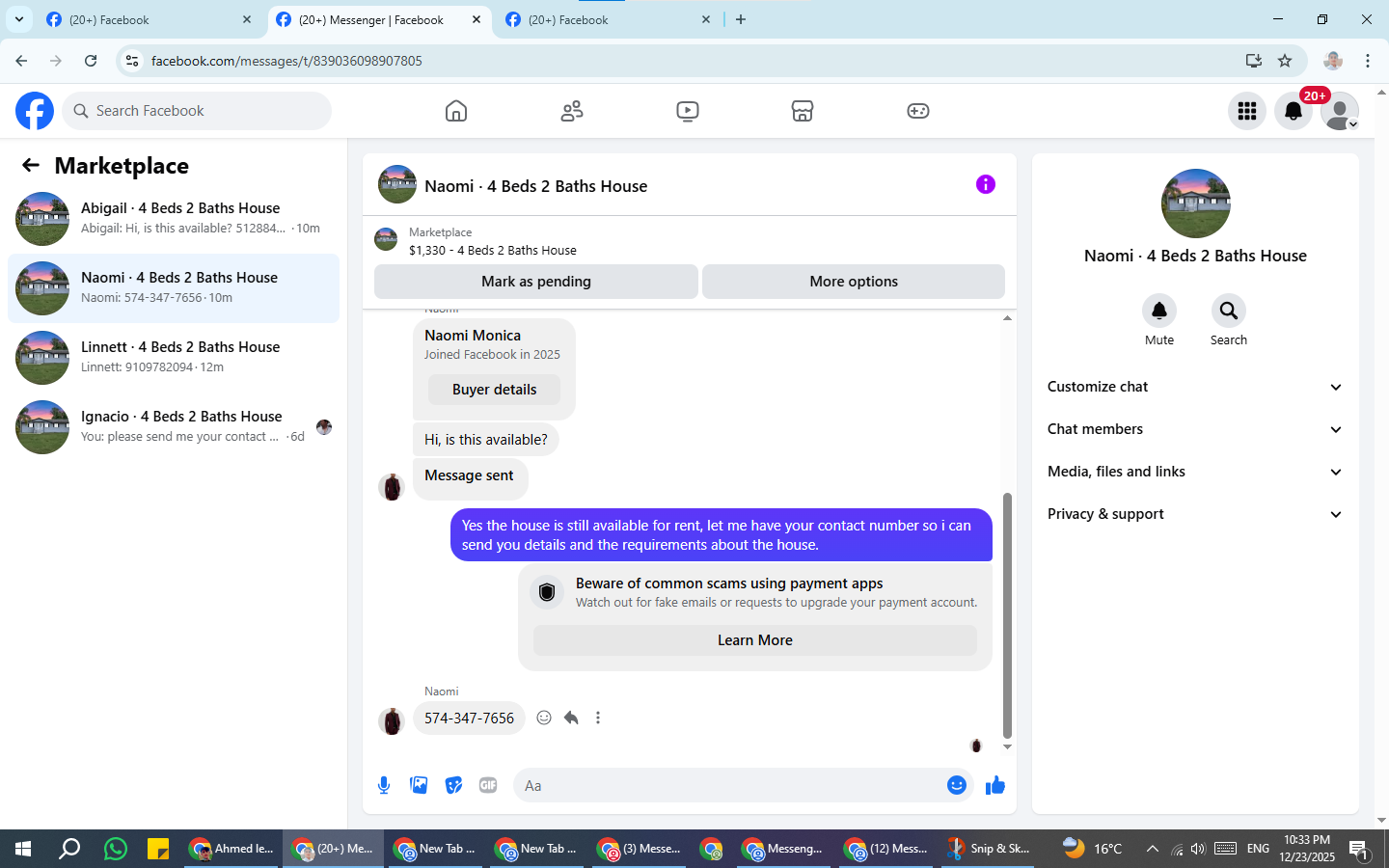Image resolution: width=1389 pixels, height=868 pixels.
Task: Open conversation information purple icon
Action: point(986,184)
